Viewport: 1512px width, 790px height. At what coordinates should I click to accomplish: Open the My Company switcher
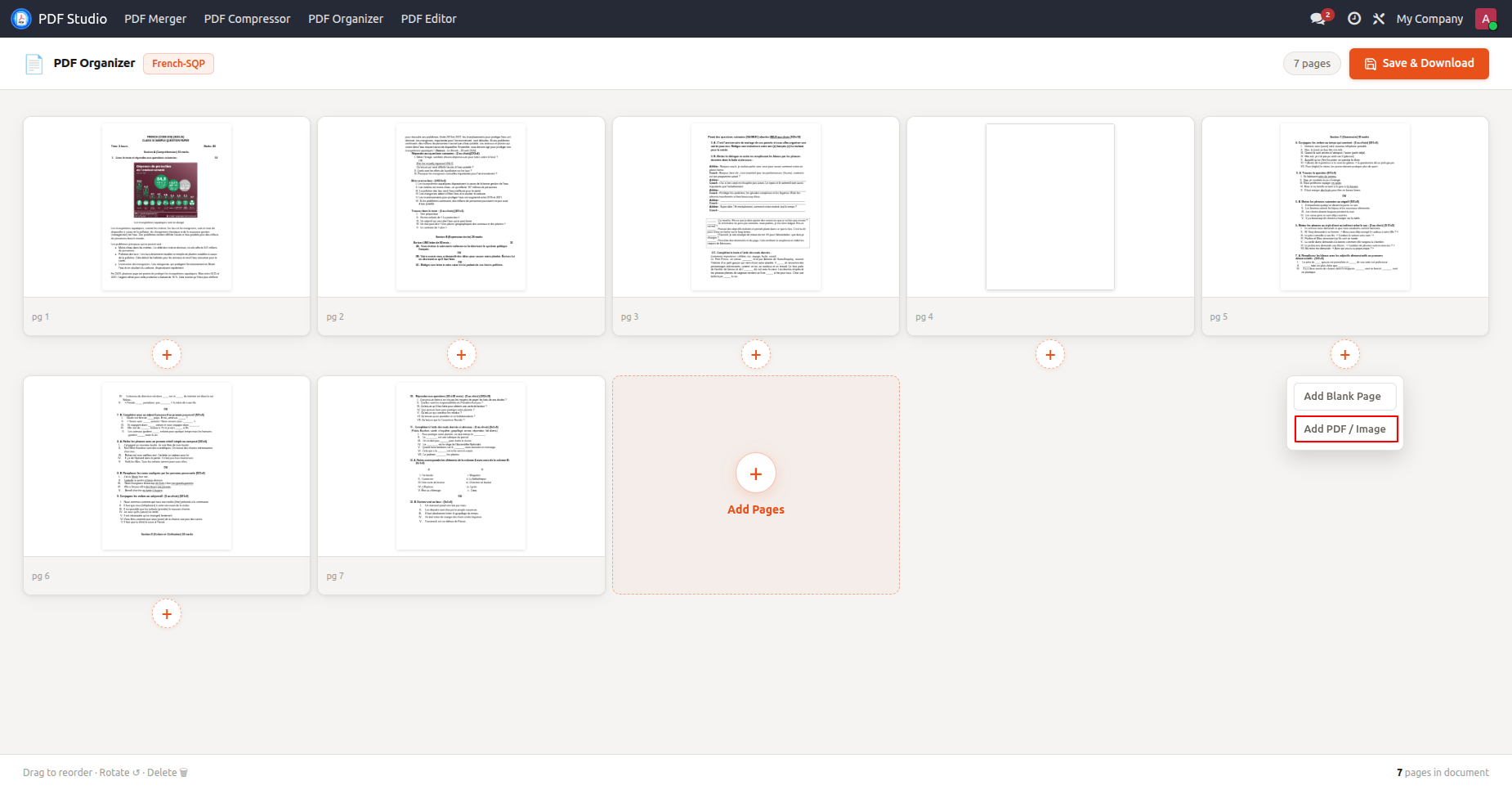click(x=1429, y=19)
